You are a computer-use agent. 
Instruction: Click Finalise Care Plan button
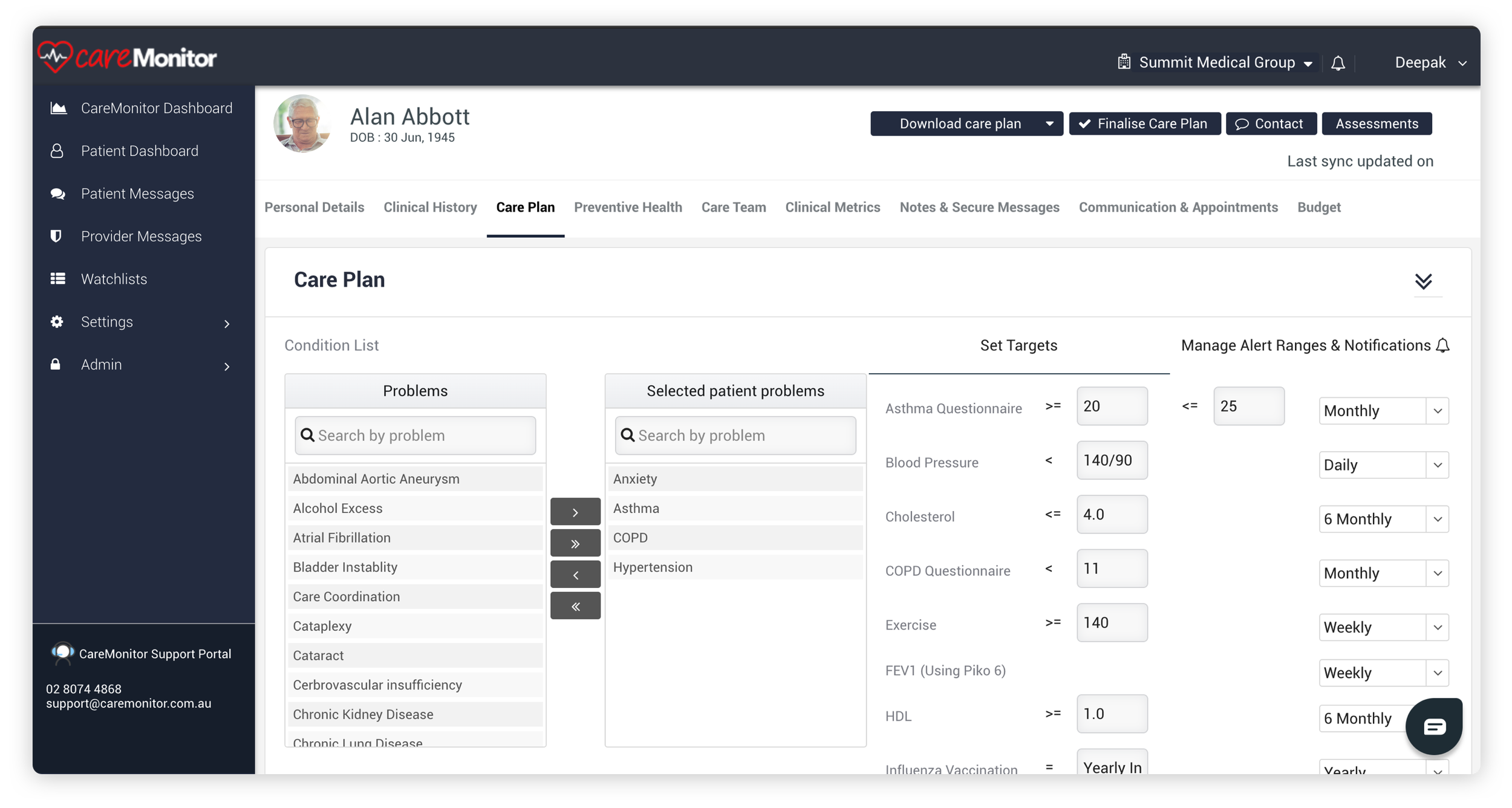(1144, 123)
